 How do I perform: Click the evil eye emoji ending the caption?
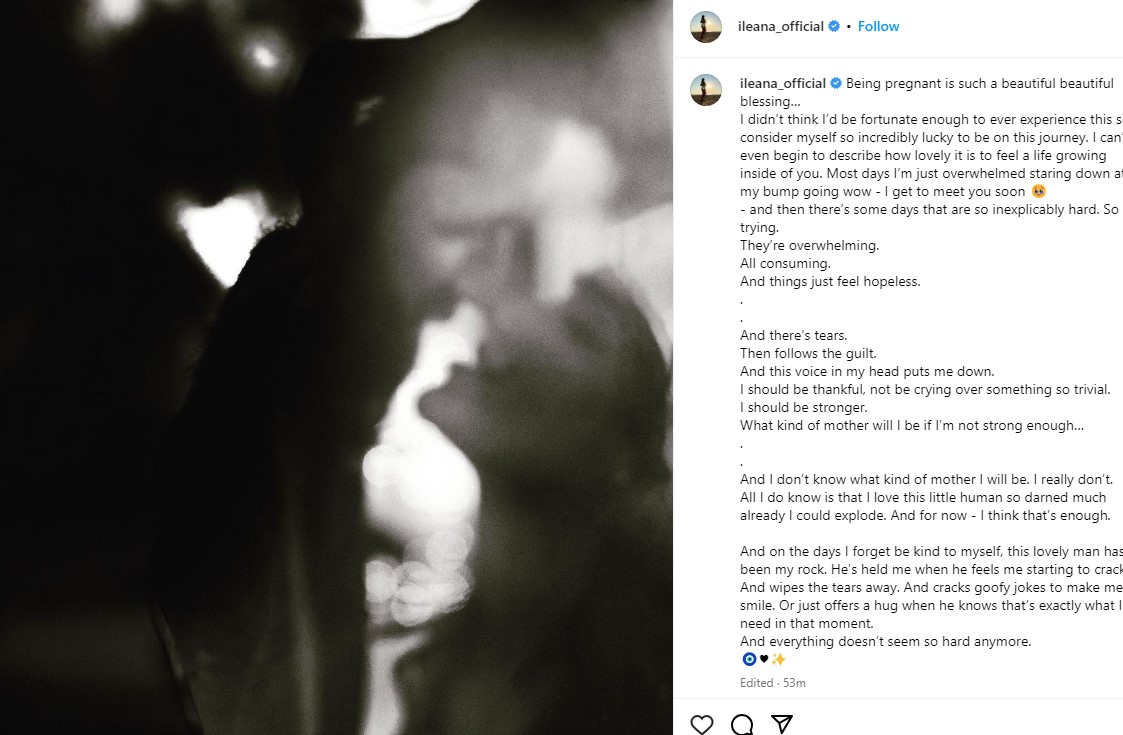[749, 659]
